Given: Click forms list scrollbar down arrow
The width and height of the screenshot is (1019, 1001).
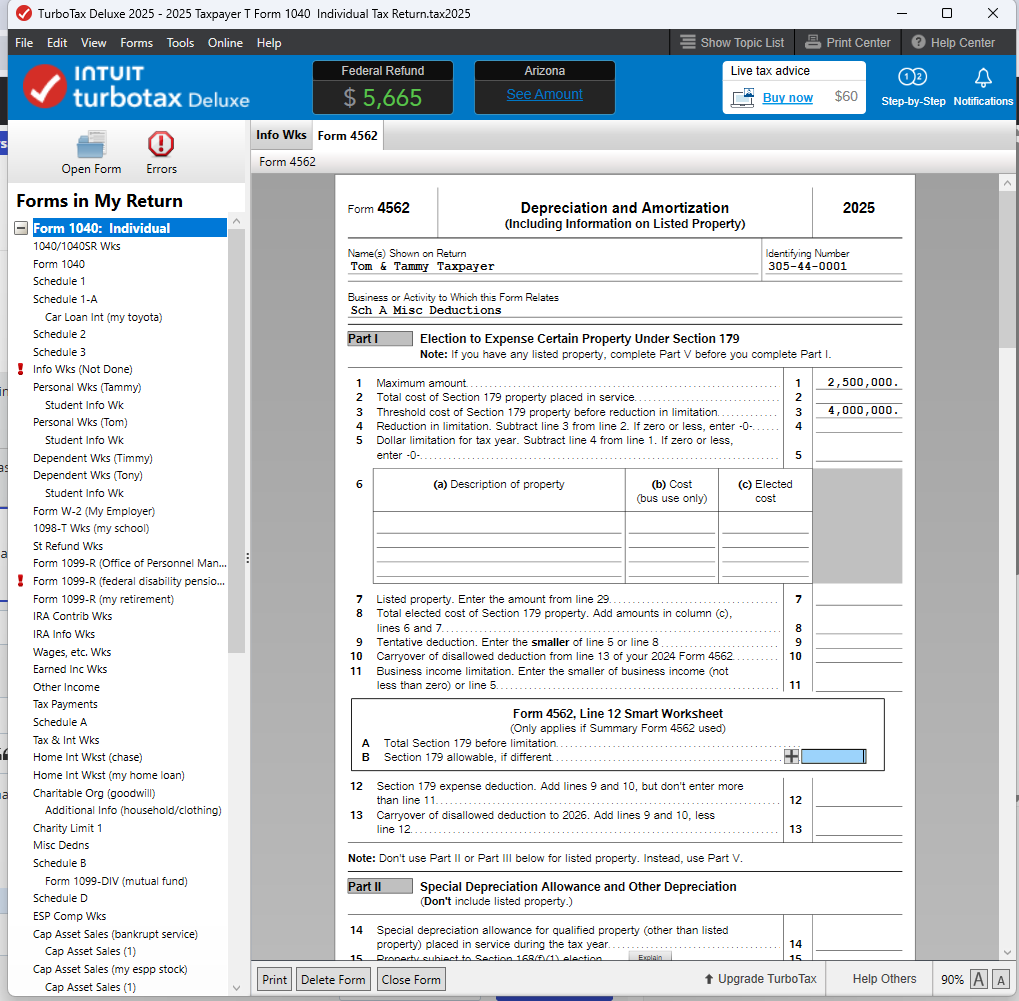Looking at the screenshot, I should pos(236,987).
